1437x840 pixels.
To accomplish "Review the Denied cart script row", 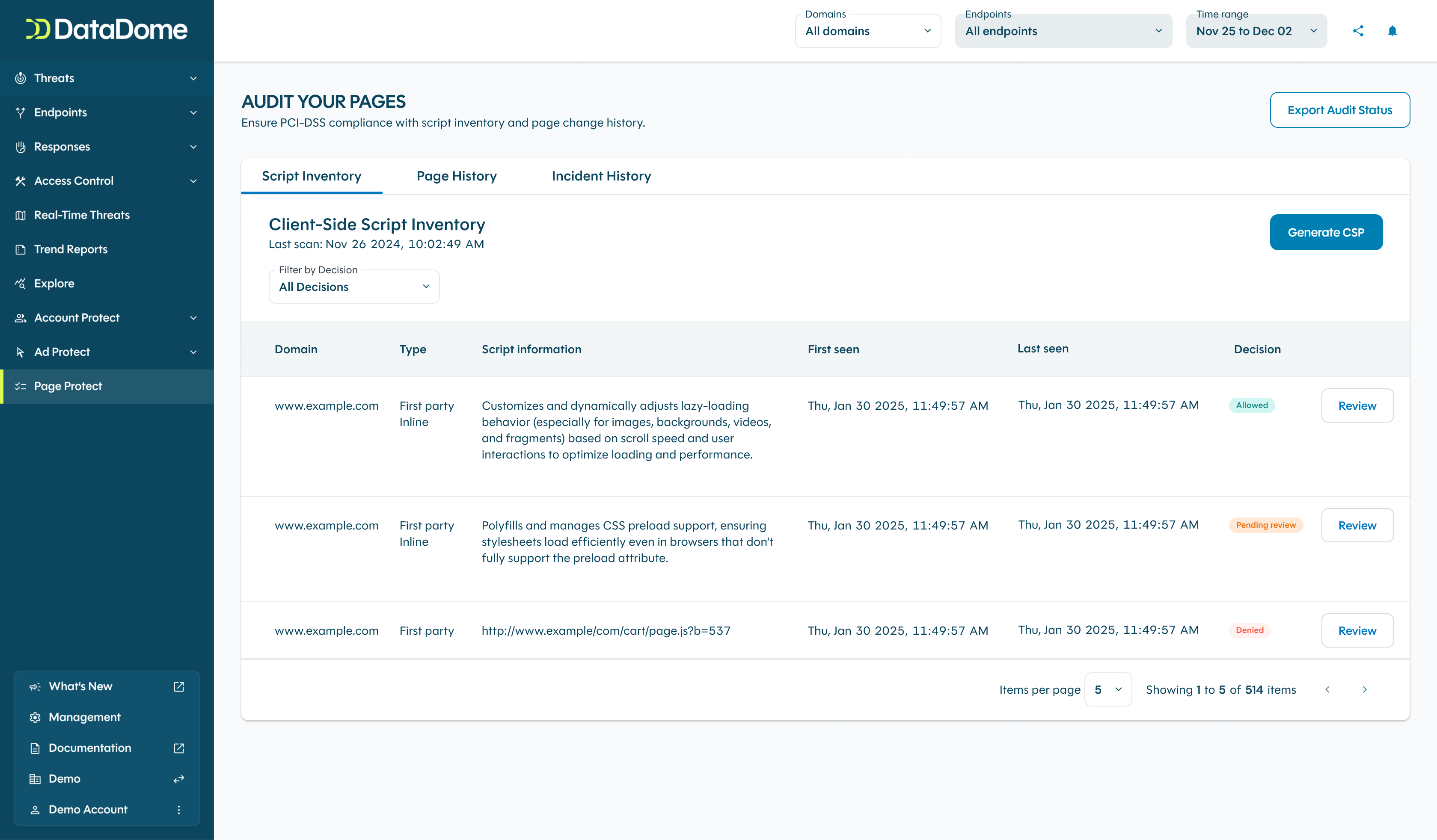I will [1357, 631].
